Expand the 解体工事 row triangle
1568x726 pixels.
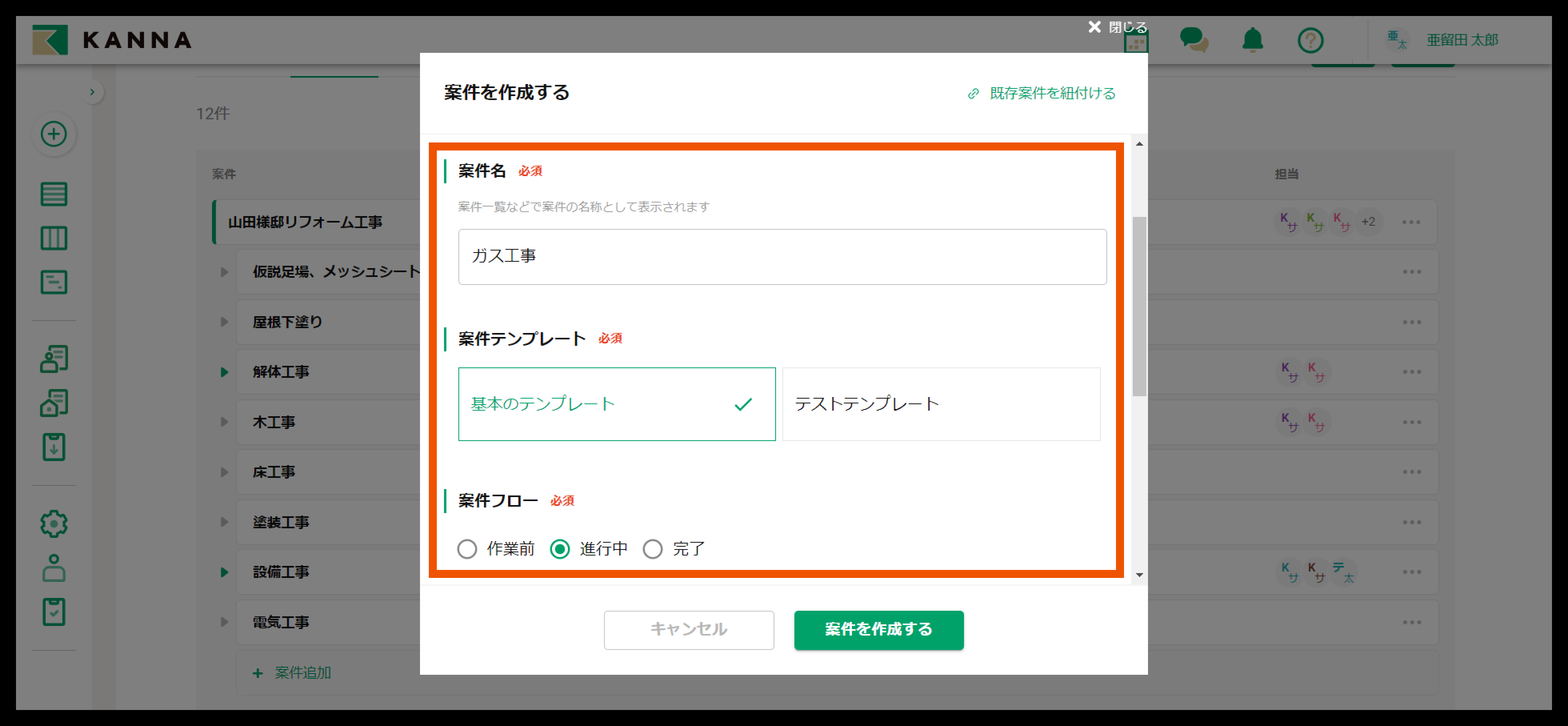(x=224, y=372)
